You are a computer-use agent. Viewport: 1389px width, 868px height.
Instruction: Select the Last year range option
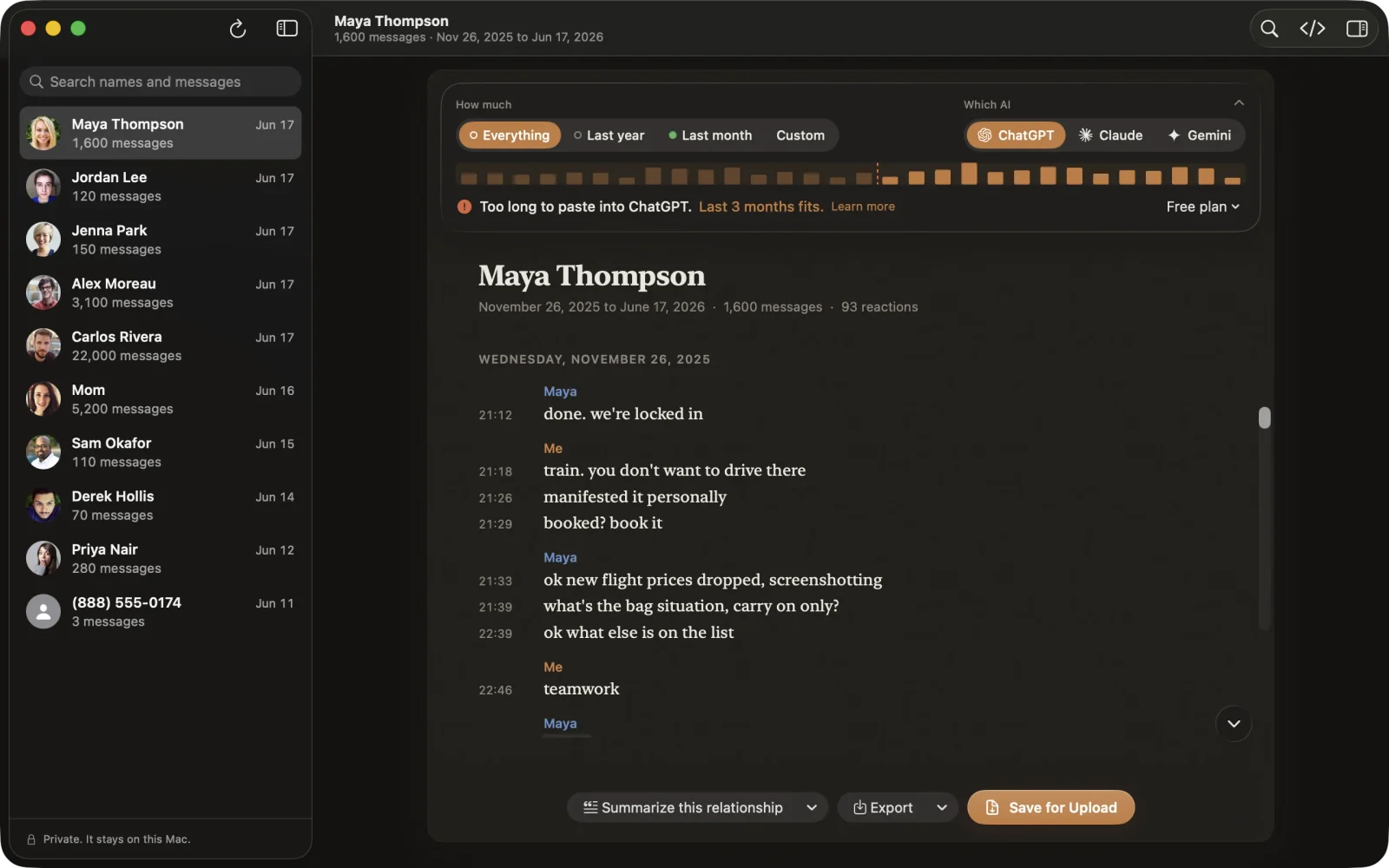tap(609, 135)
